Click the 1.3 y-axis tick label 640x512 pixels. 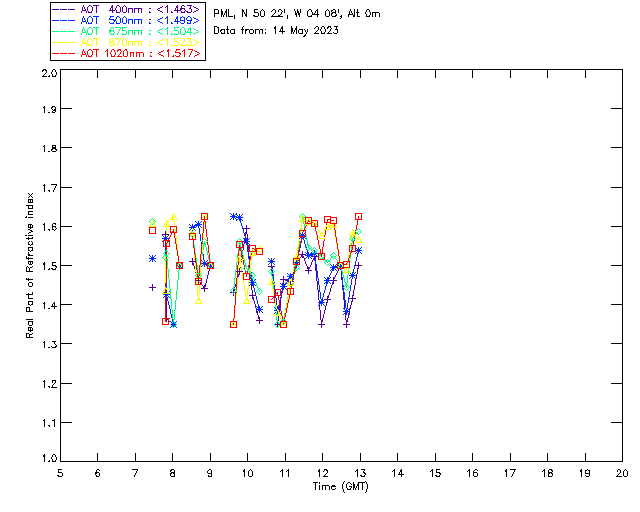click(49, 344)
